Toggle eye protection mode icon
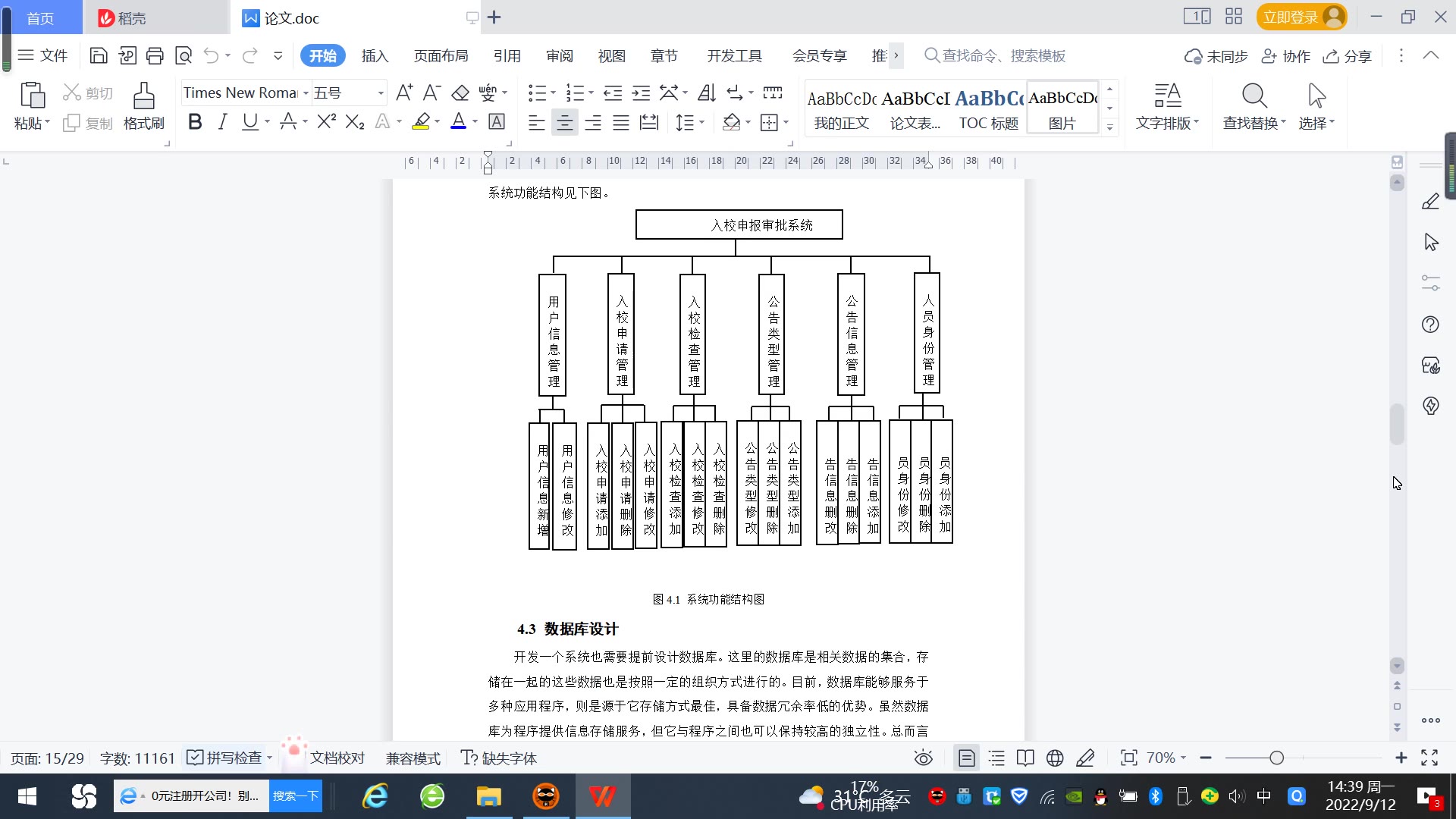 tap(923, 758)
